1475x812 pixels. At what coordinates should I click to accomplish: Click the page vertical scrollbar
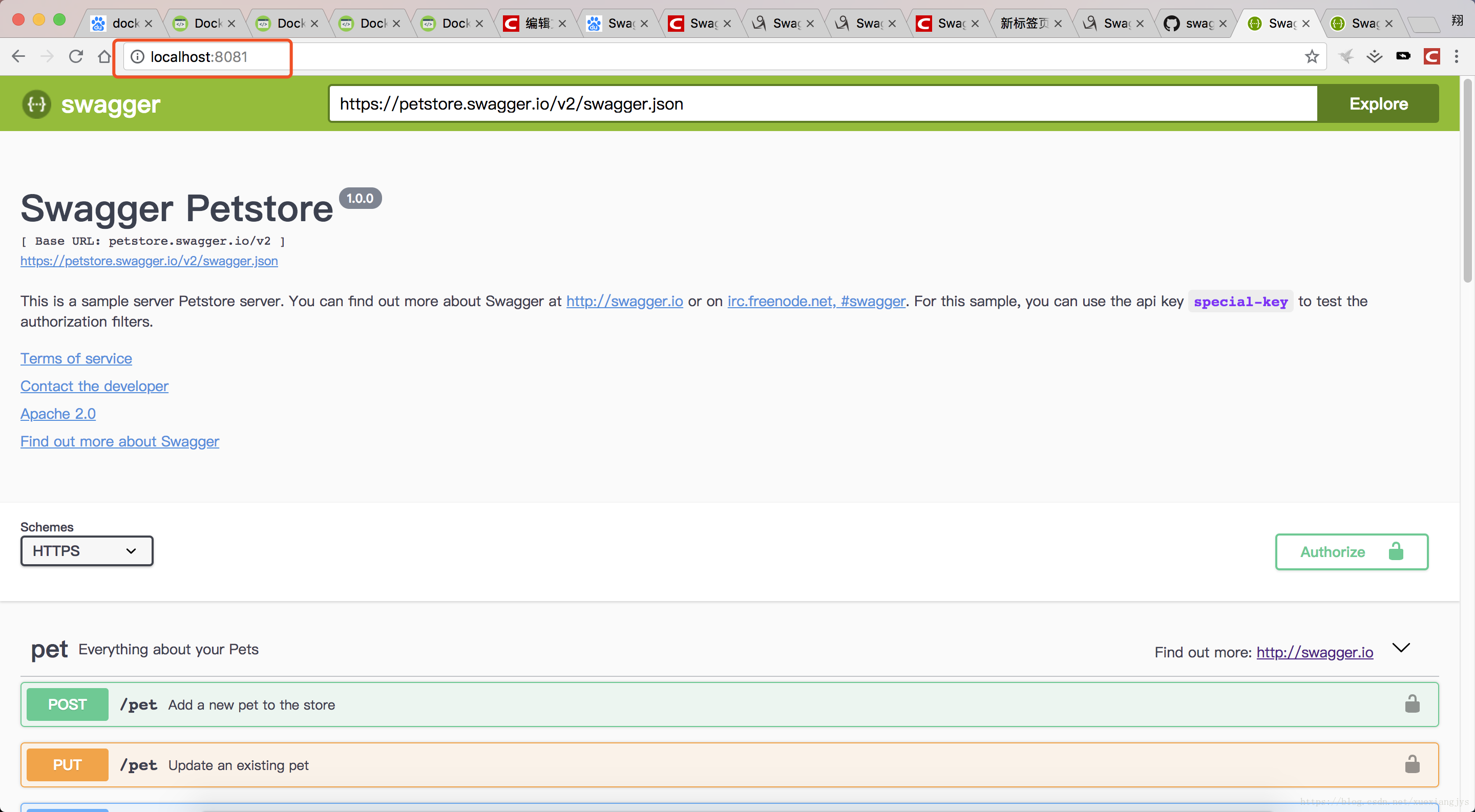[x=1467, y=180]
